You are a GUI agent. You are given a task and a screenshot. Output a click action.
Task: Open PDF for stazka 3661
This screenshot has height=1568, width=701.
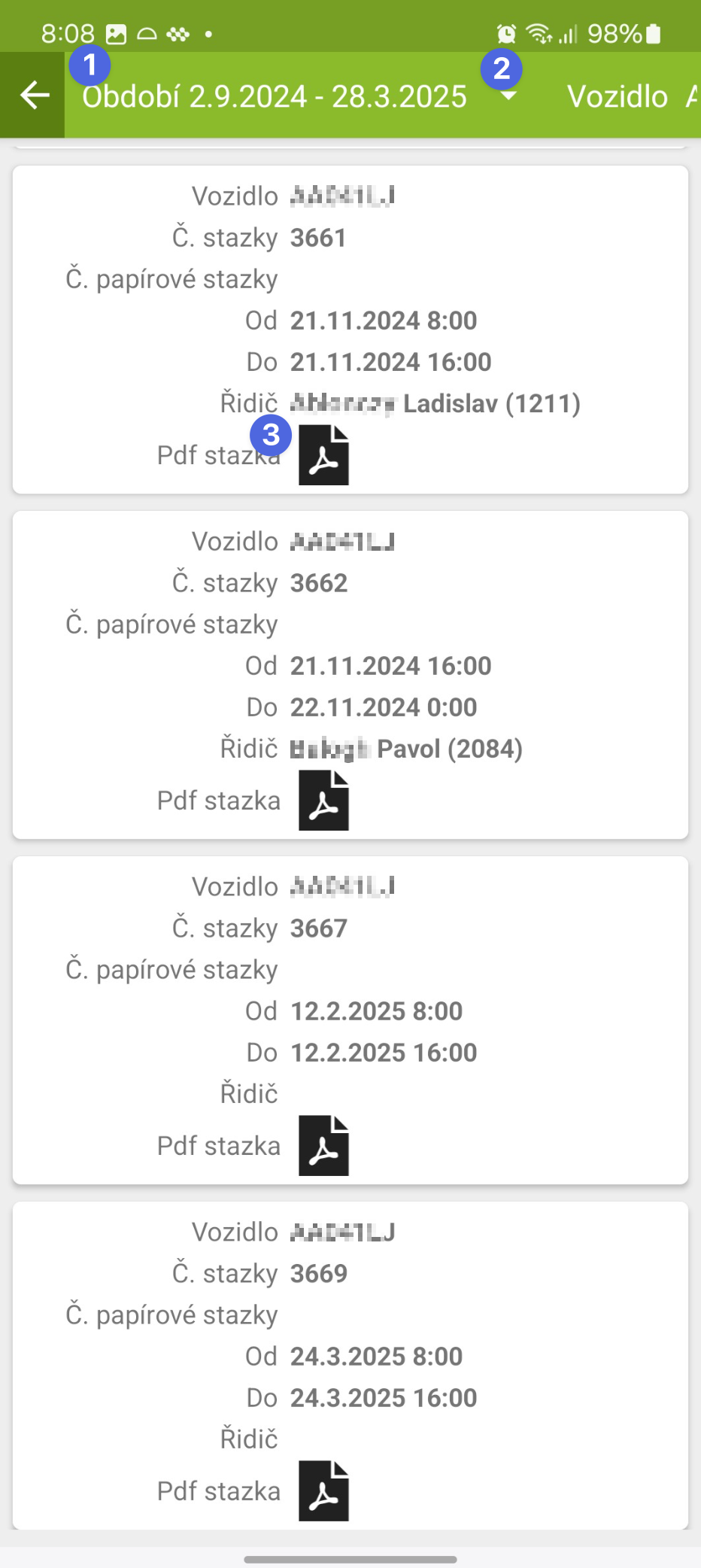point(323,455)
